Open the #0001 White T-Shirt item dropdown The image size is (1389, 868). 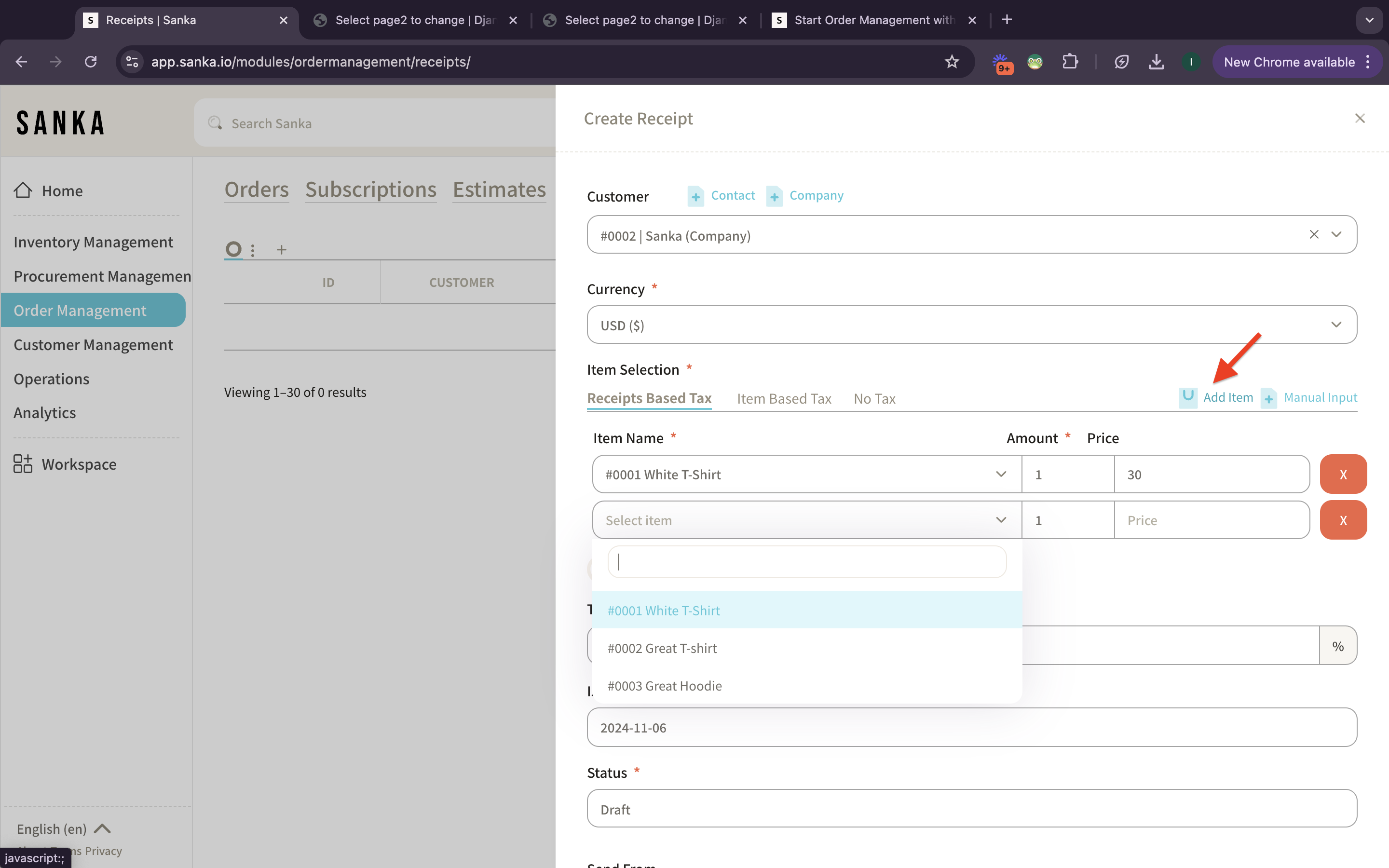coord(807,474)
